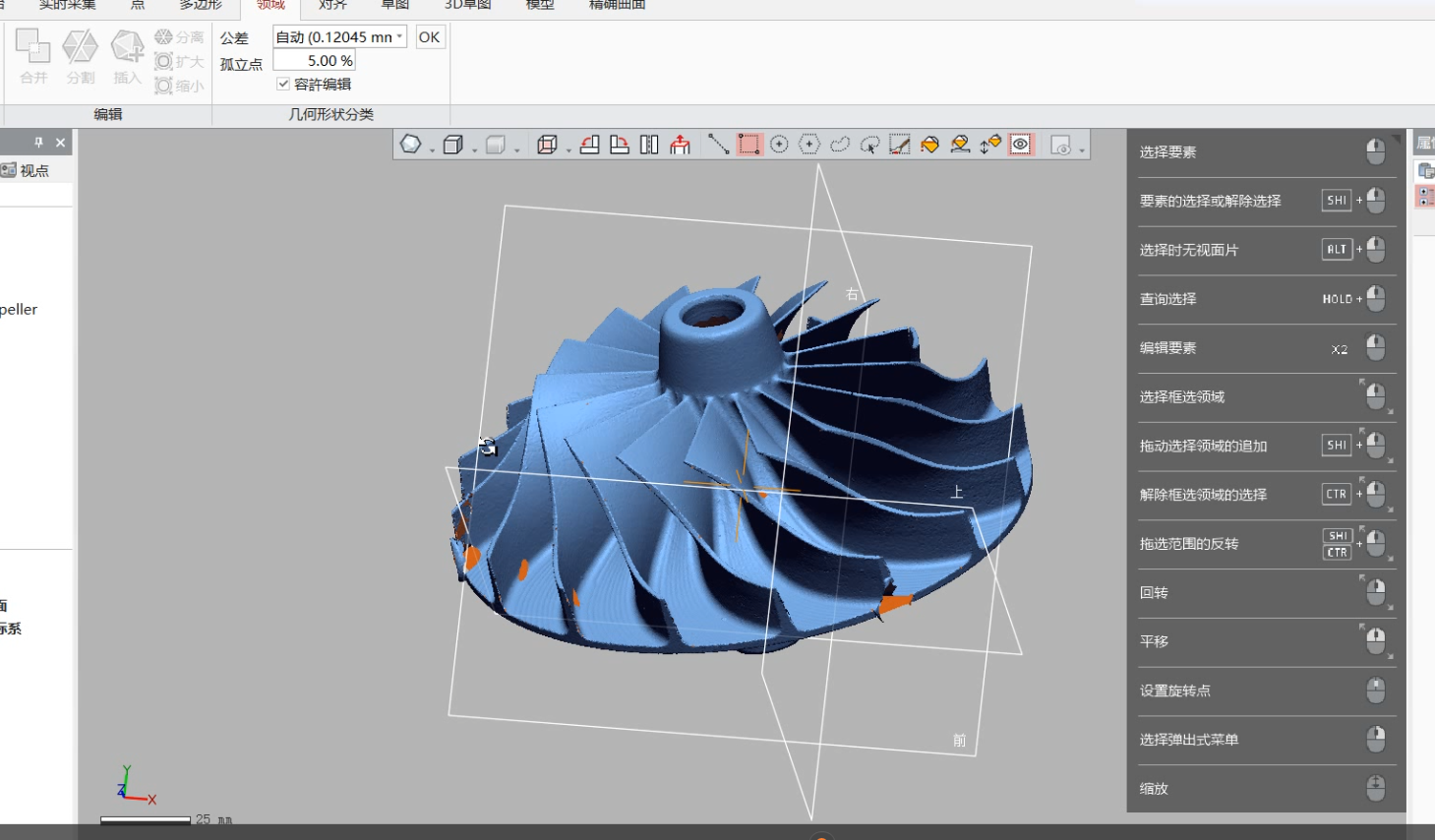Select the polygon selection mode tool
1435x840 pixels.
(809, 145)
